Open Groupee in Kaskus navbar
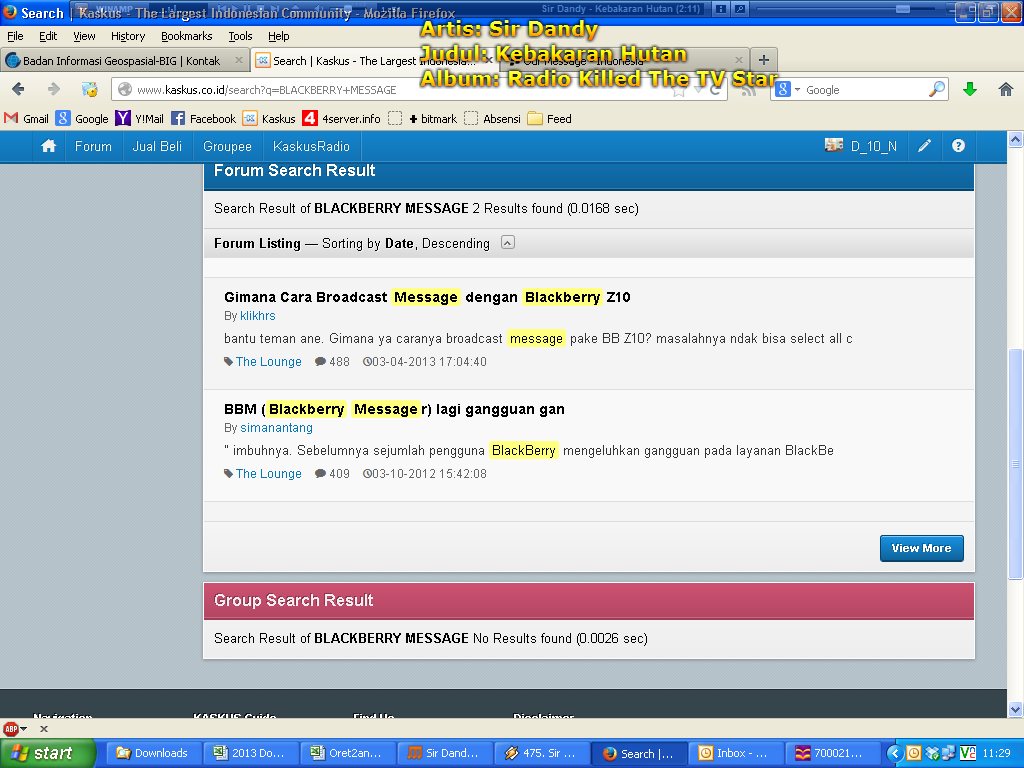The width and height of the screenshot is (1024, 768). [x=227, y=146]
